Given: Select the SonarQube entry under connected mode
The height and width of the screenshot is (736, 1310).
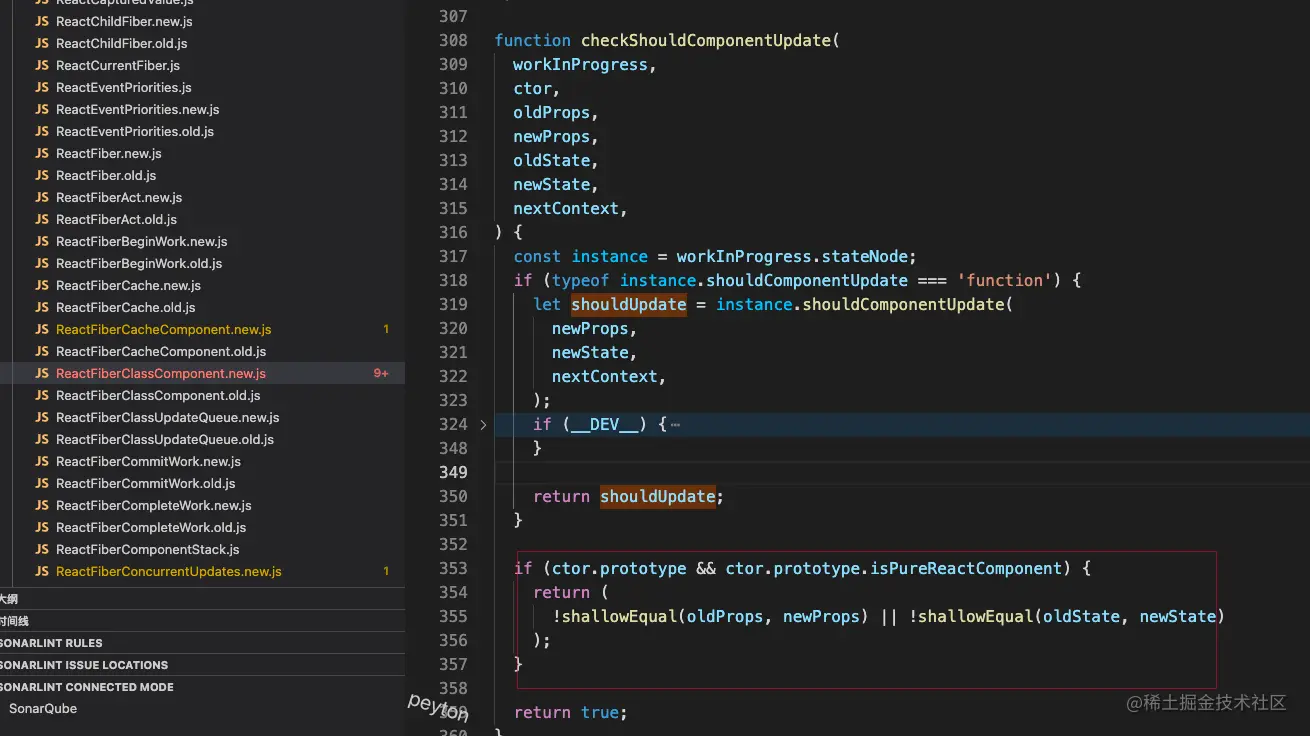Looking at the screenshot, I should coord(43,709).
